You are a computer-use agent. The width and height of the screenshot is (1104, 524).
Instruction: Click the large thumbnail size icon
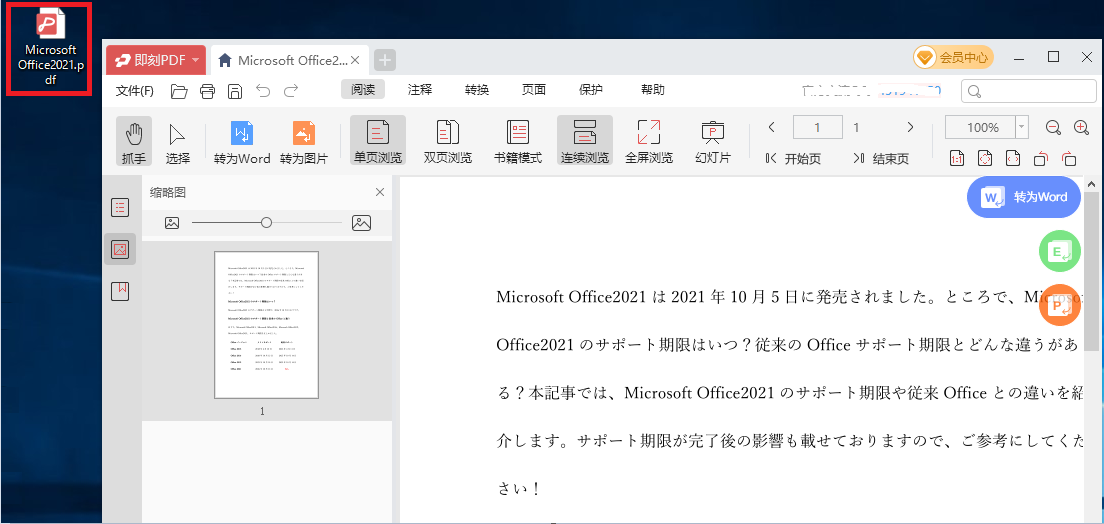(361, 223)
